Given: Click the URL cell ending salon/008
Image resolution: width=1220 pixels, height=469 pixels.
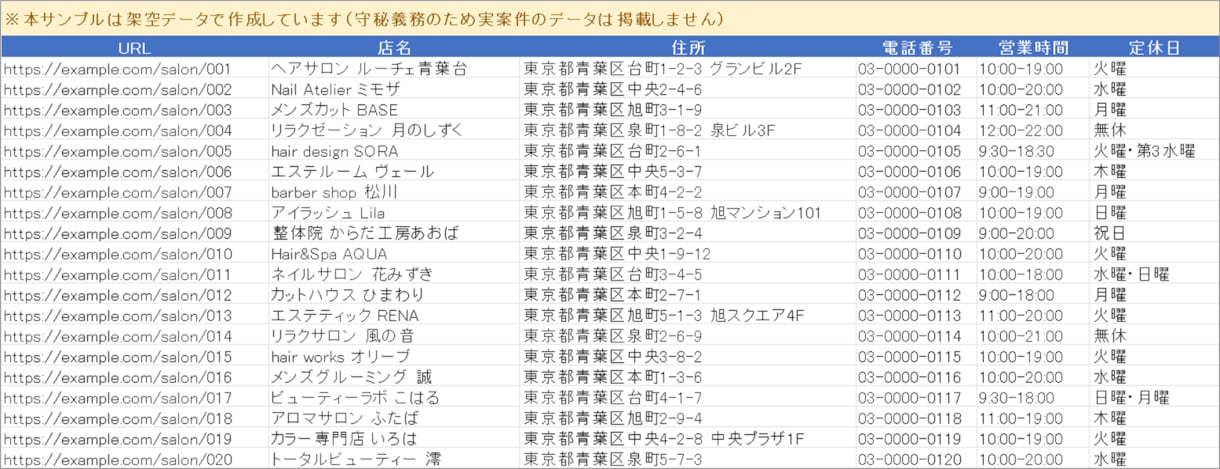Looking at the screenshot, I should [134, 213].
